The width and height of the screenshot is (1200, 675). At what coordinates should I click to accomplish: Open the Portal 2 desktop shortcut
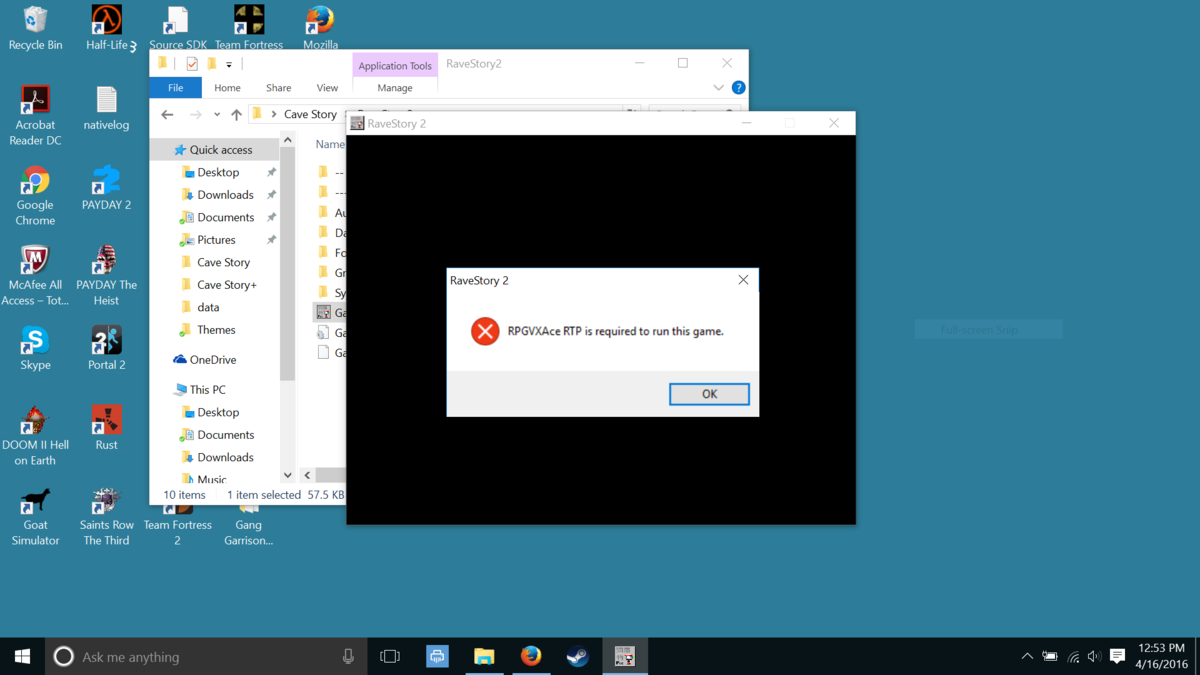(x=106, y=348)
